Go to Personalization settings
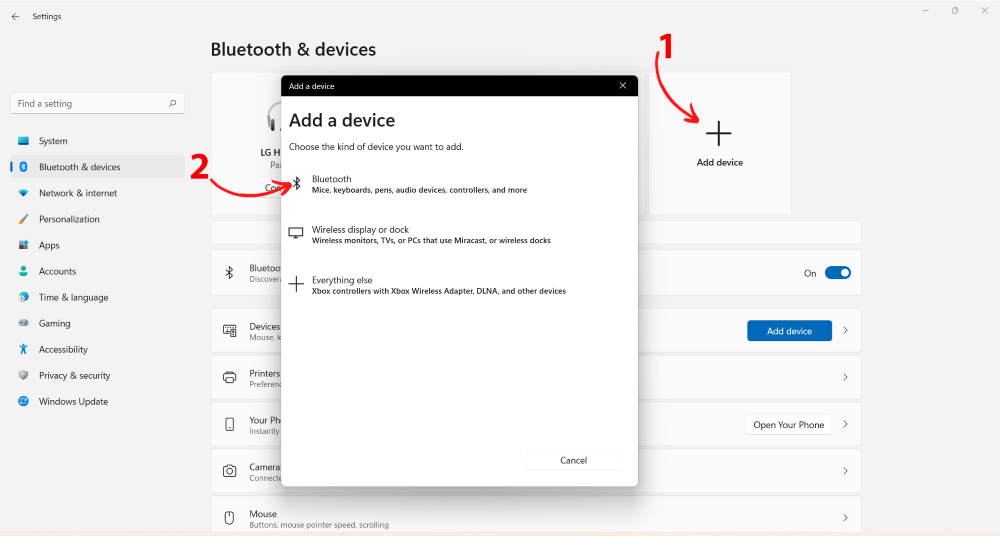1000x536 pixels. [x=98, y=220]
